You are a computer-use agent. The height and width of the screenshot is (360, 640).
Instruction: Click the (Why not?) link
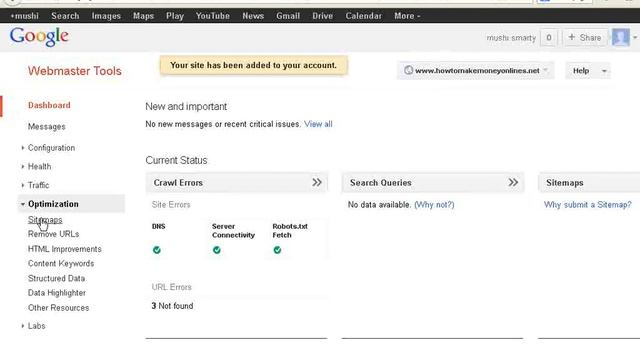point(434,205)
